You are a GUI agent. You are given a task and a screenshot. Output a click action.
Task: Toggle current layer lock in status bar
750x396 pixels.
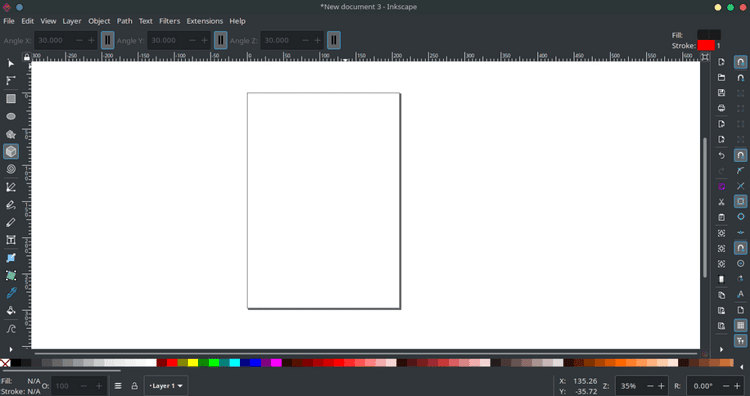(134, 386)
